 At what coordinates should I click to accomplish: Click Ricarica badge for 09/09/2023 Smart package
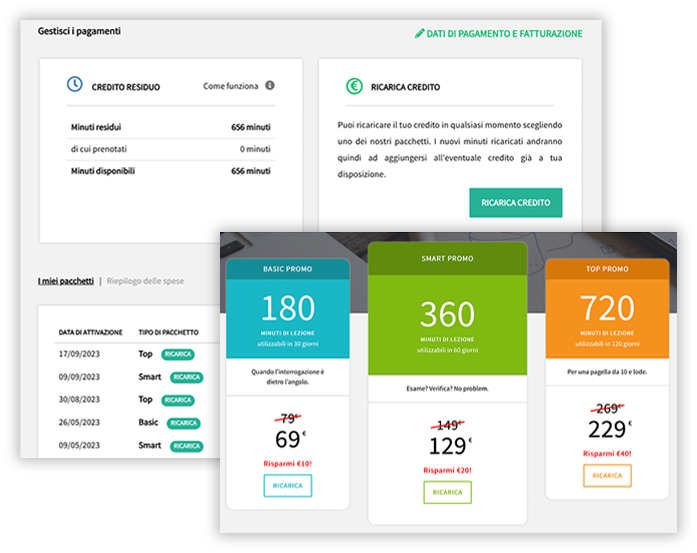[186, 377]
